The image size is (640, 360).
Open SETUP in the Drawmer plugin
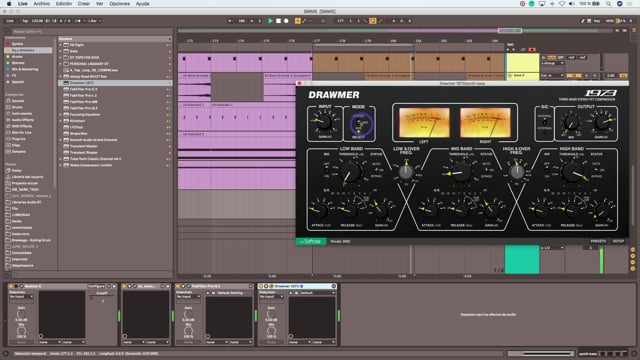(x=618, y=241)
